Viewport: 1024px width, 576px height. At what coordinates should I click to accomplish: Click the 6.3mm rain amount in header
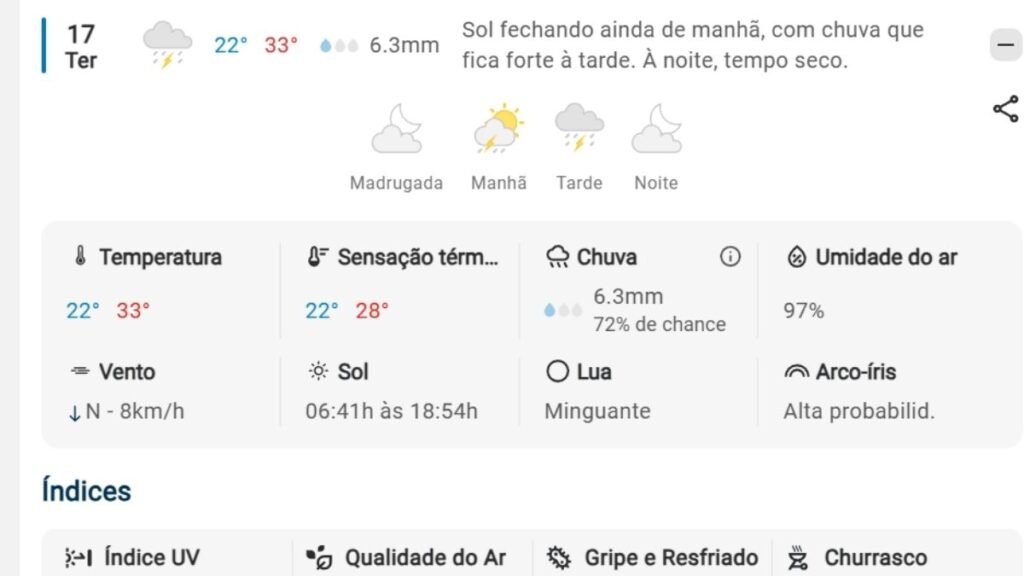404,45
